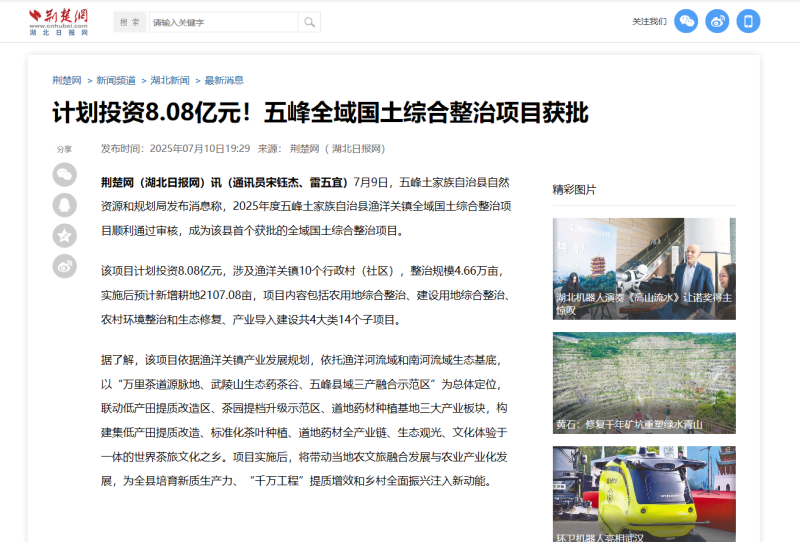Open the 湖北机器人演奏 photo thumbnail

click(x=644, y=268)
